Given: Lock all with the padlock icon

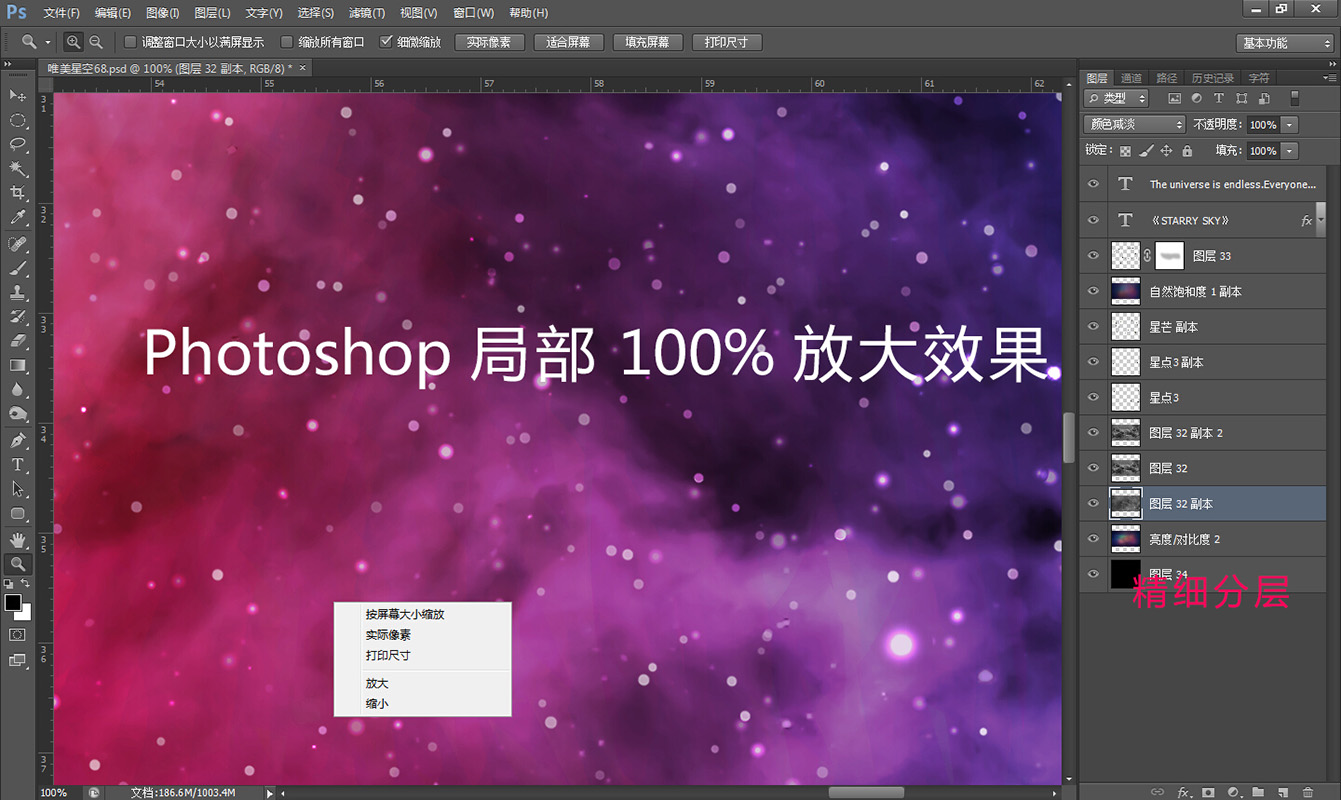Looking at the screenshot, I should (x=1187, y=151).
